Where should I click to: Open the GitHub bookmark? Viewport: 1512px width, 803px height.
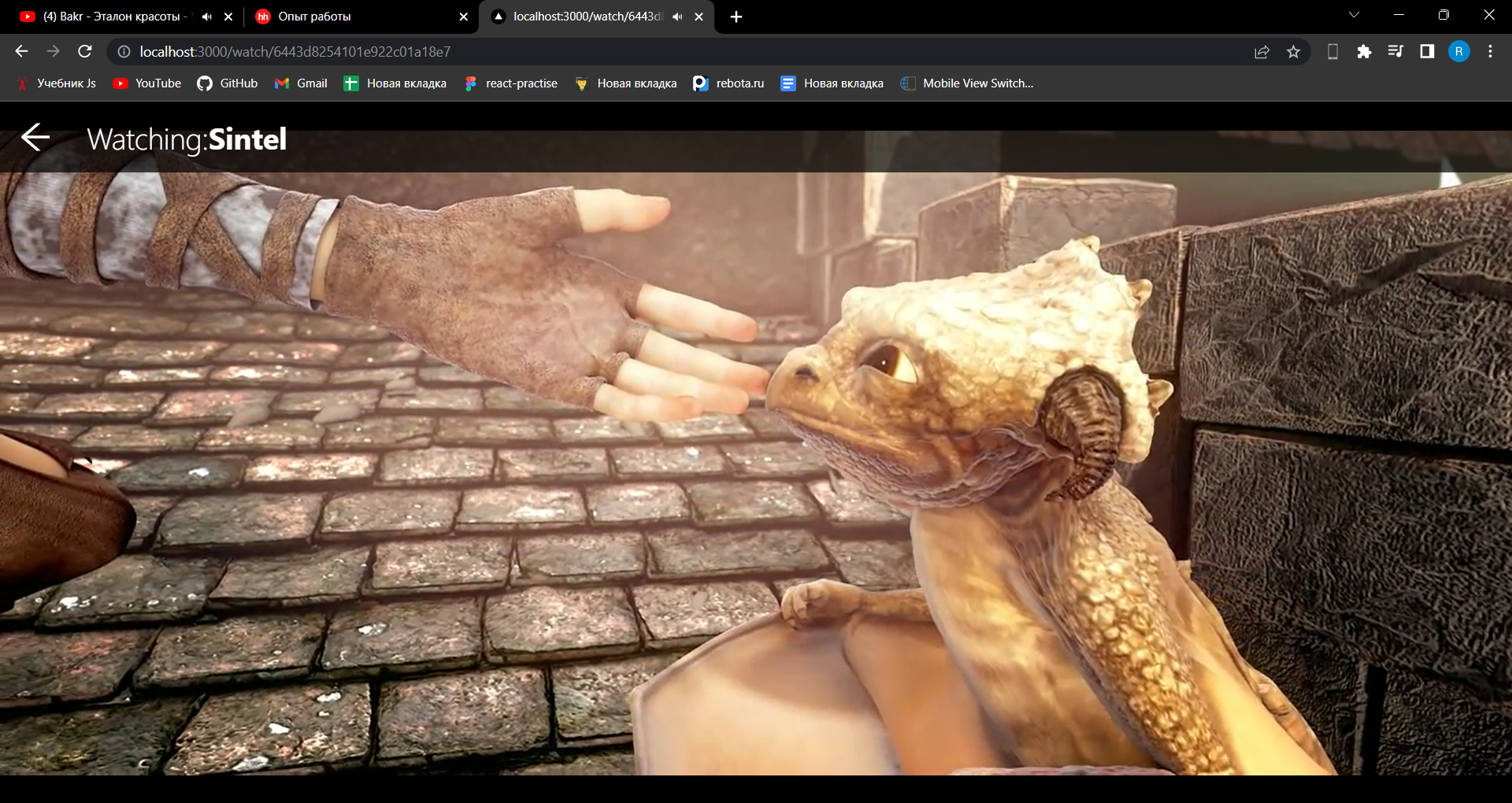[228, 83]
